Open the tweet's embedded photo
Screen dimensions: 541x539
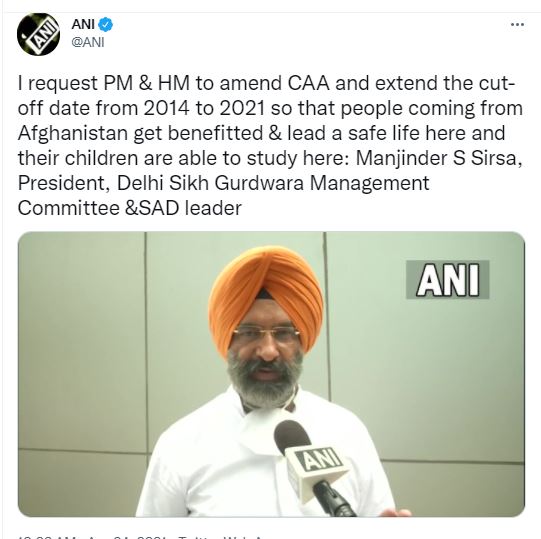[271, 374]
